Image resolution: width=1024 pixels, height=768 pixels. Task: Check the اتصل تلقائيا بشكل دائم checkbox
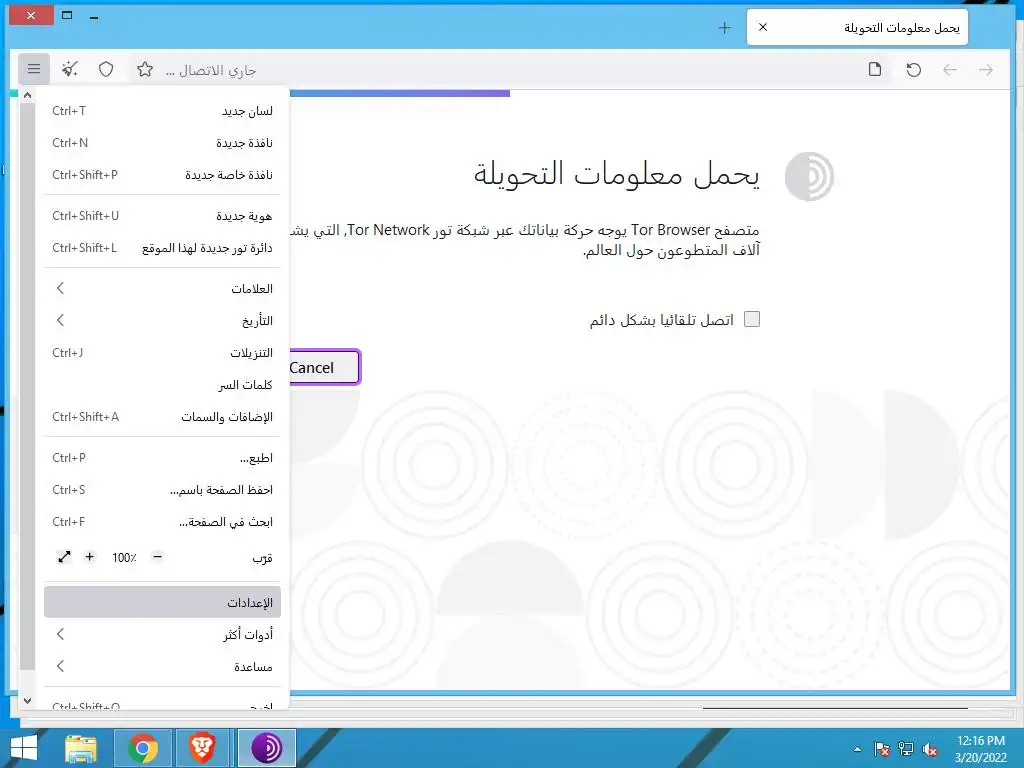pyautogui.click(x=752, y=319)
